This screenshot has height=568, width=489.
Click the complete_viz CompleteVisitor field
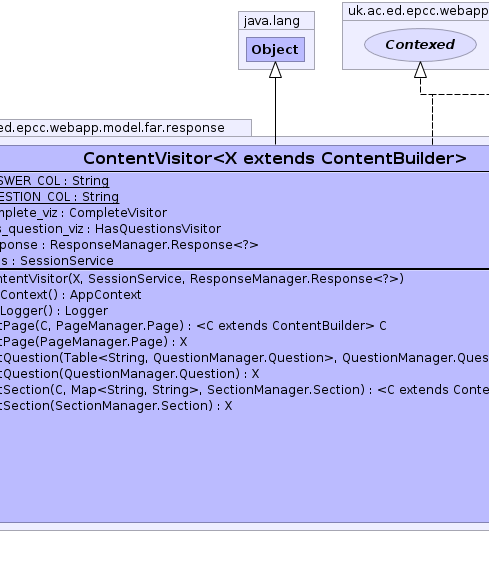(83, 213)
